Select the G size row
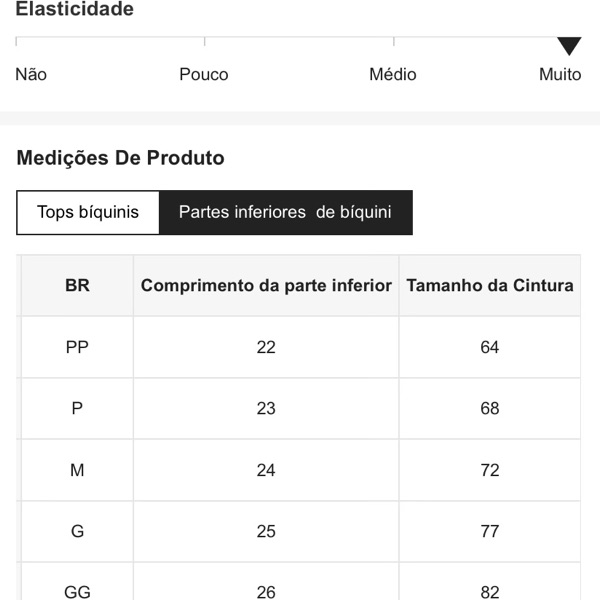 point(77,531)
